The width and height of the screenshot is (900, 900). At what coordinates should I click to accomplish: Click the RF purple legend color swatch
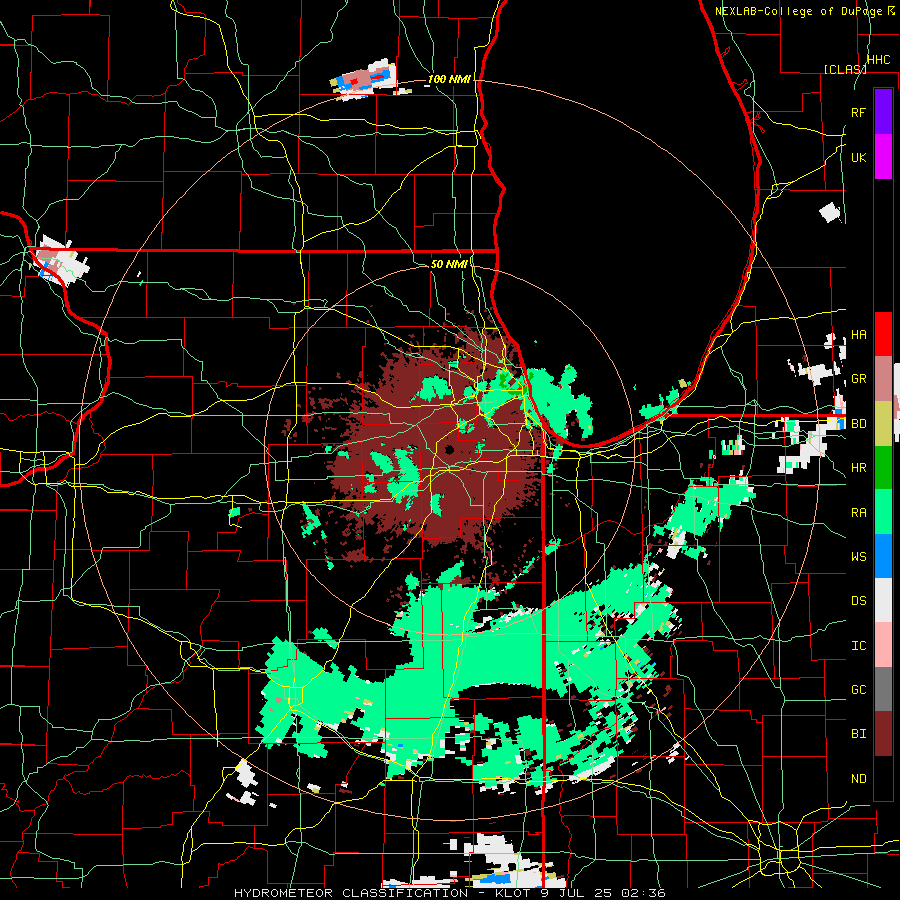tap(883, 112)
